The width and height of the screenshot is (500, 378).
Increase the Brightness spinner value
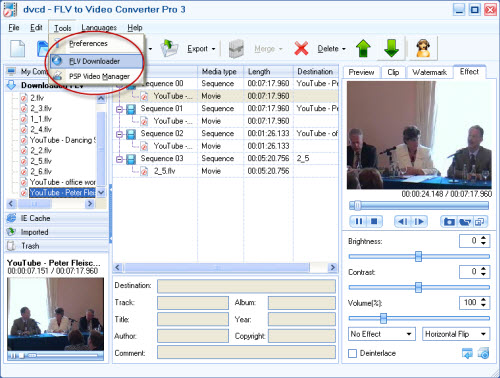[484, 238]
